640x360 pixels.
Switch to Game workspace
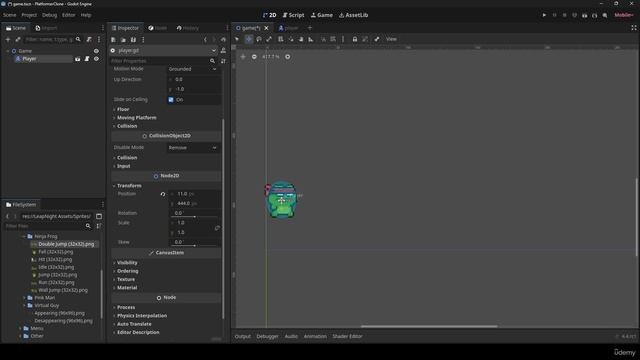322,15
